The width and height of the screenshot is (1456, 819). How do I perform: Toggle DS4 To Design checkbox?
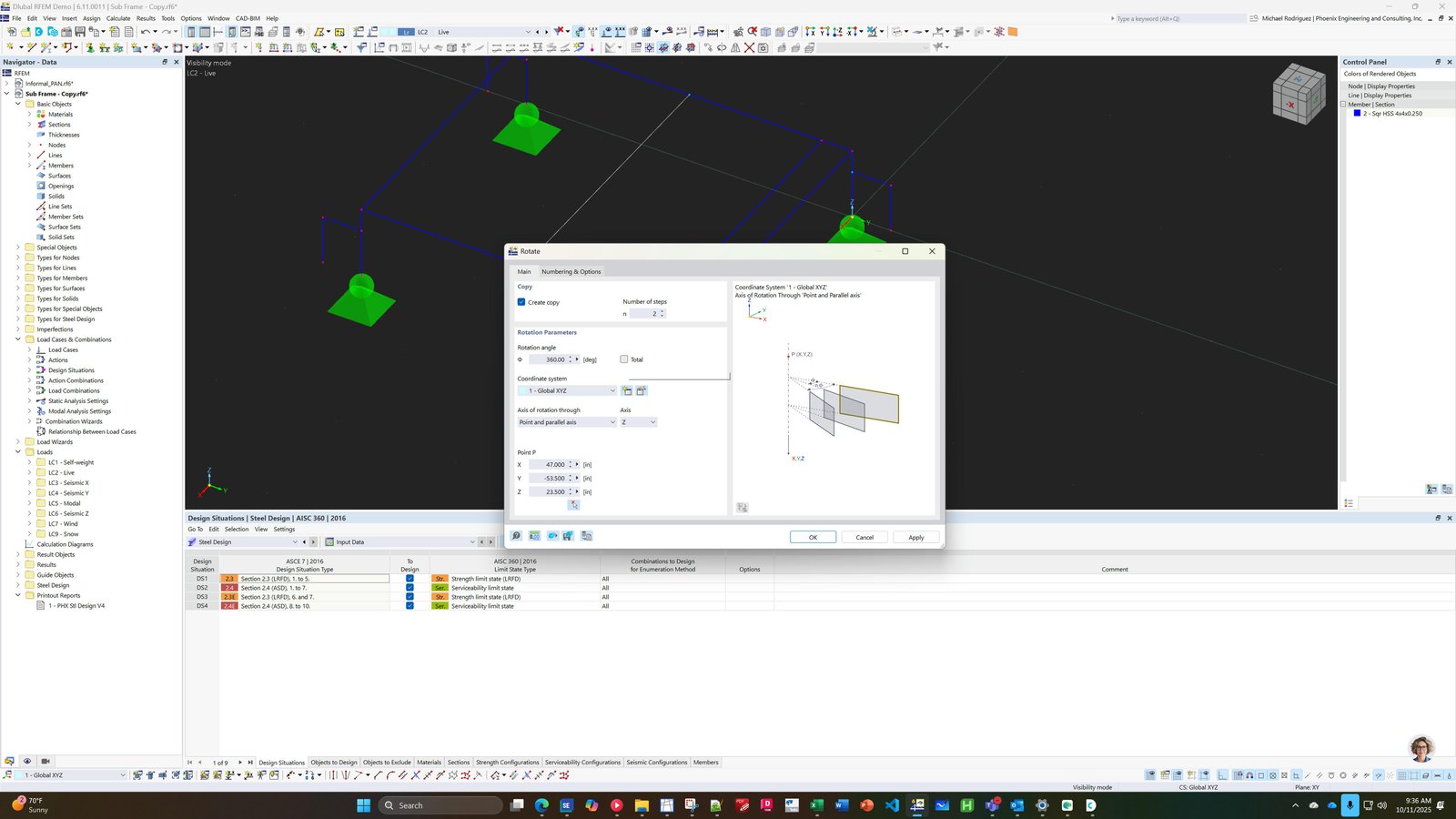pos(409,606)
